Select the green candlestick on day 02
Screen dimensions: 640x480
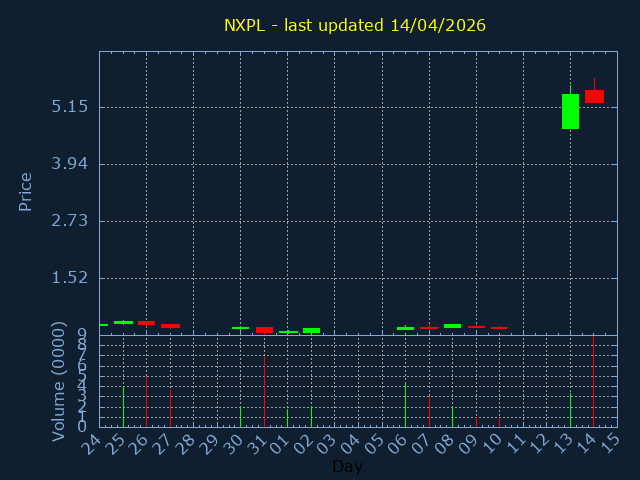coord(311,330)
